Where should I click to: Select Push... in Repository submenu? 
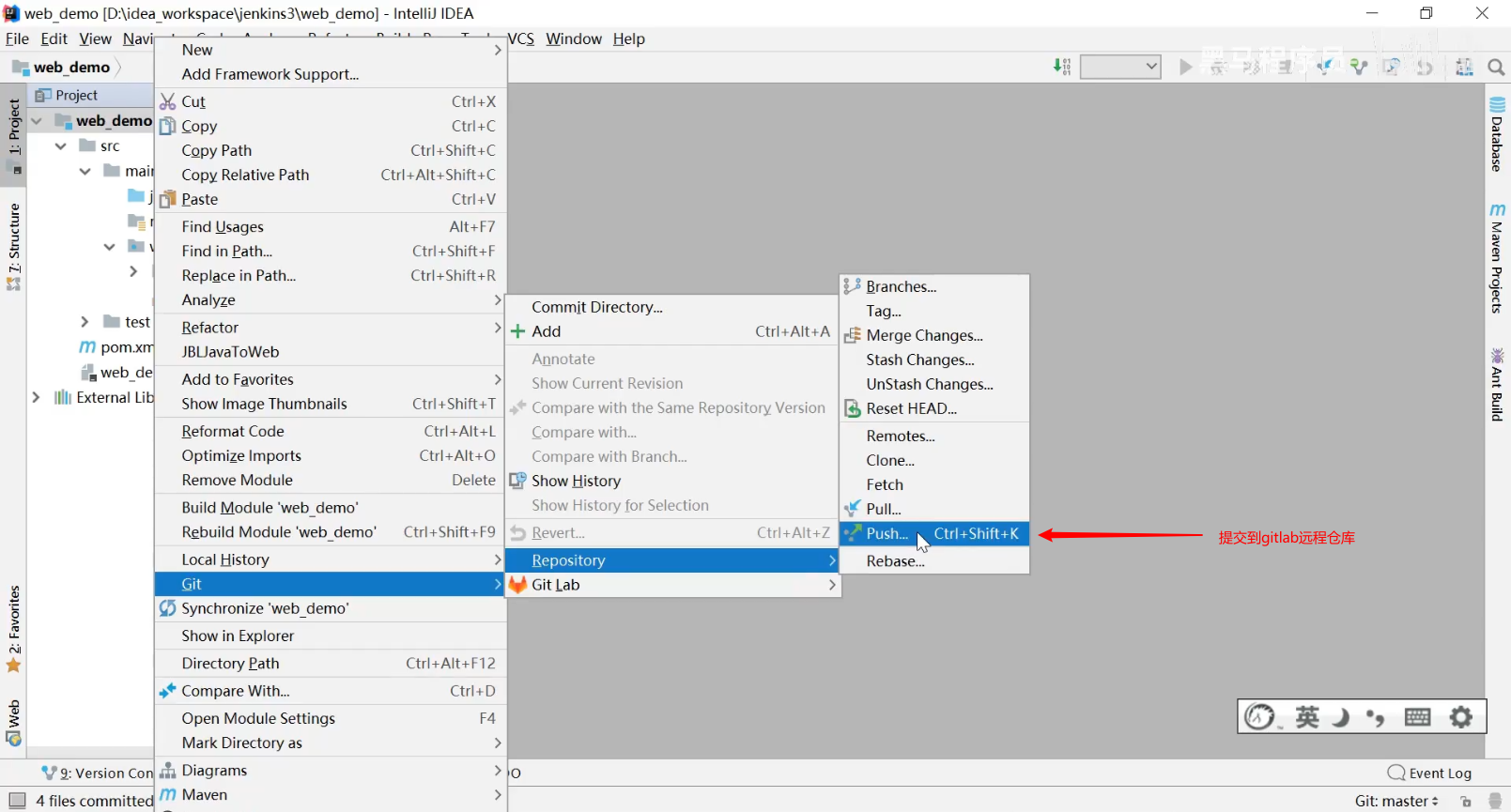(935, 533)
